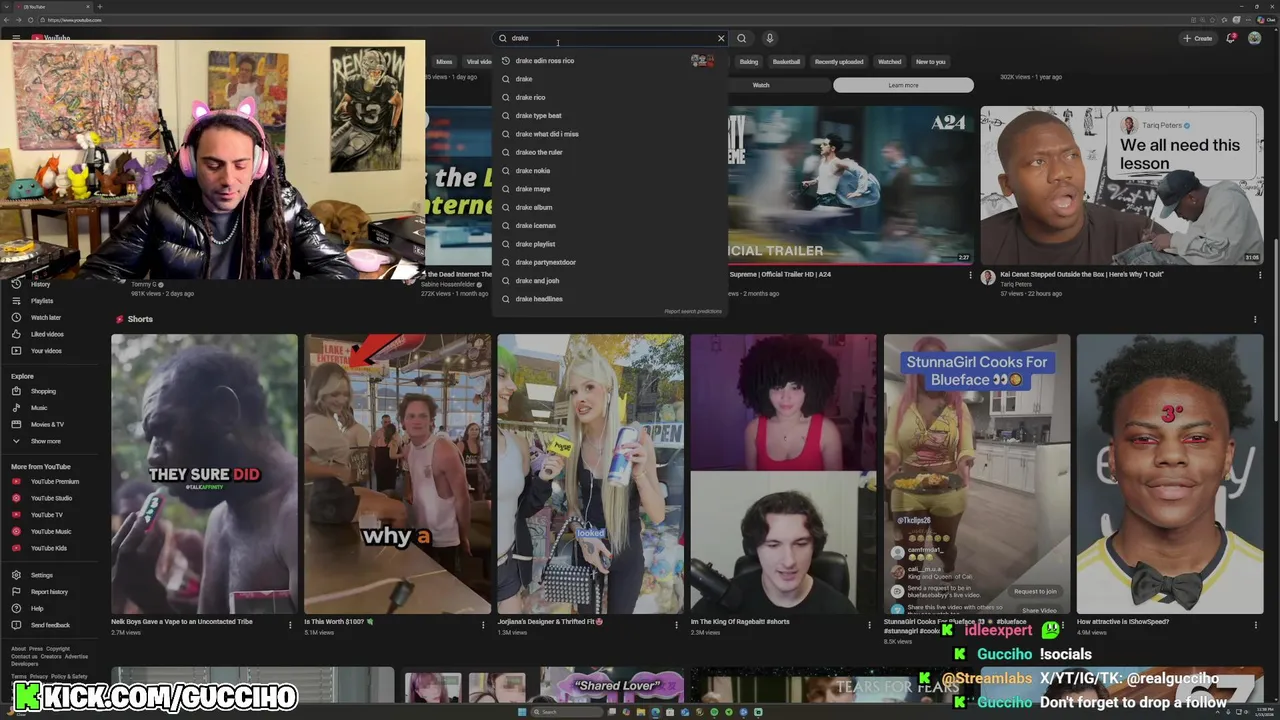Pick suggestion 'drake adin ross rico'
Viewport: 1280px width, 720px height.
pyautogui.click(x=610, y=61)
